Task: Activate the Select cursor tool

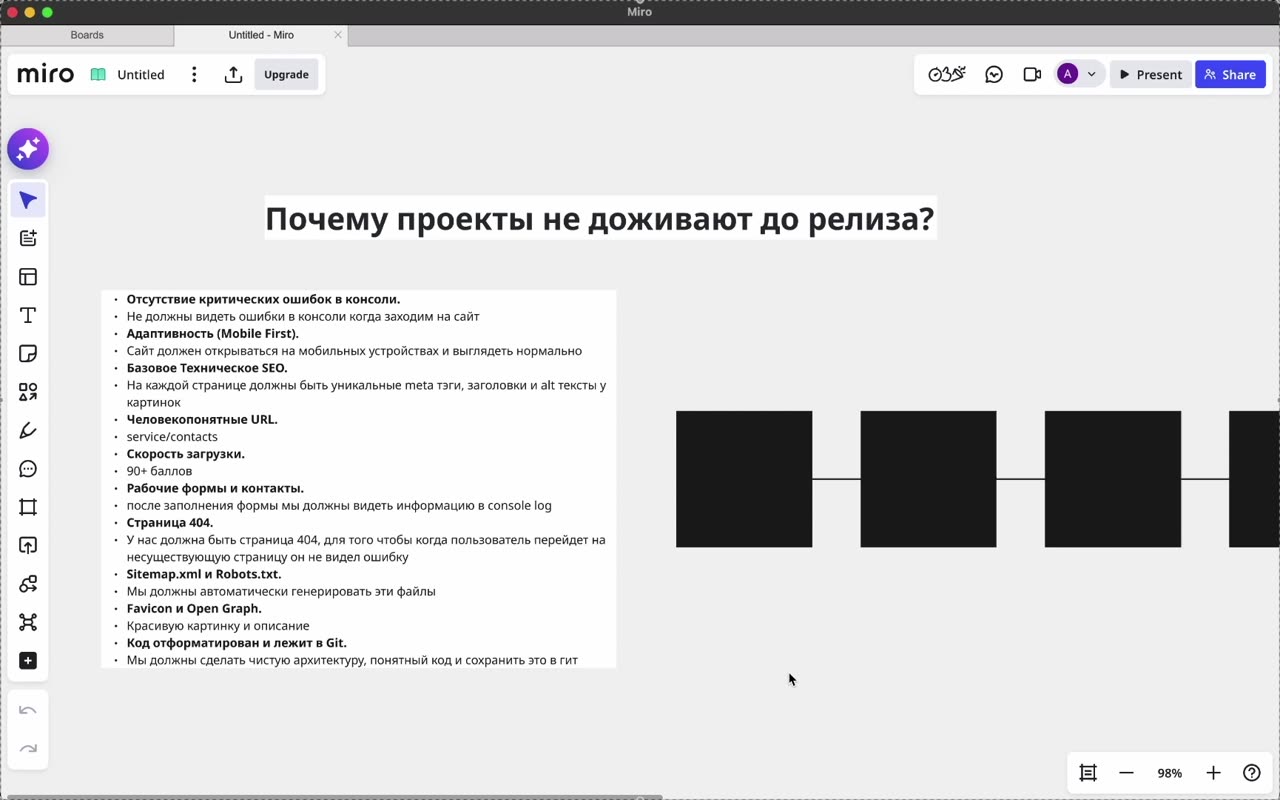Action: pyautogui.click(x=28, y=200)
